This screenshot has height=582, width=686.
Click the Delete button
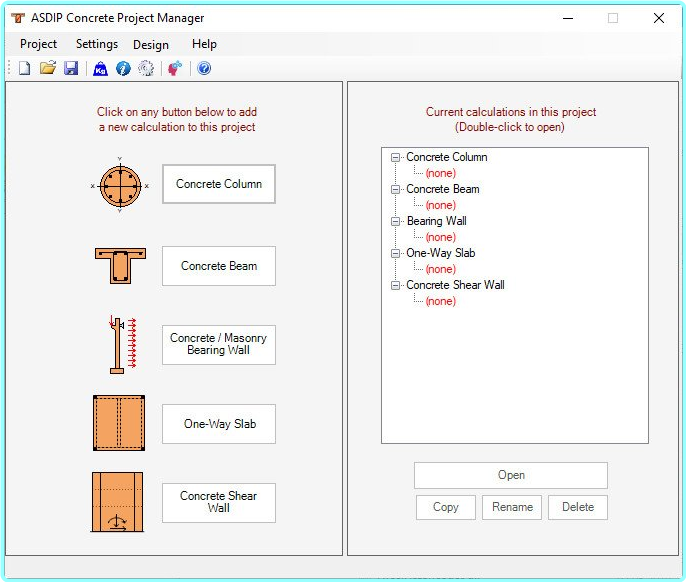pos(578,507)
